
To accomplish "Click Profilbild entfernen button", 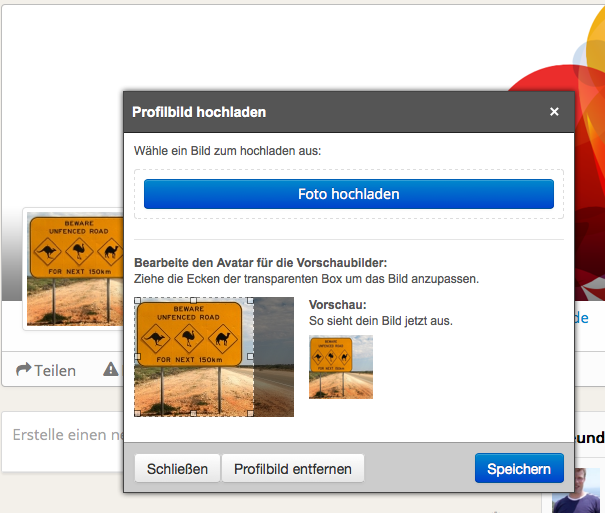I will point(292,469).
